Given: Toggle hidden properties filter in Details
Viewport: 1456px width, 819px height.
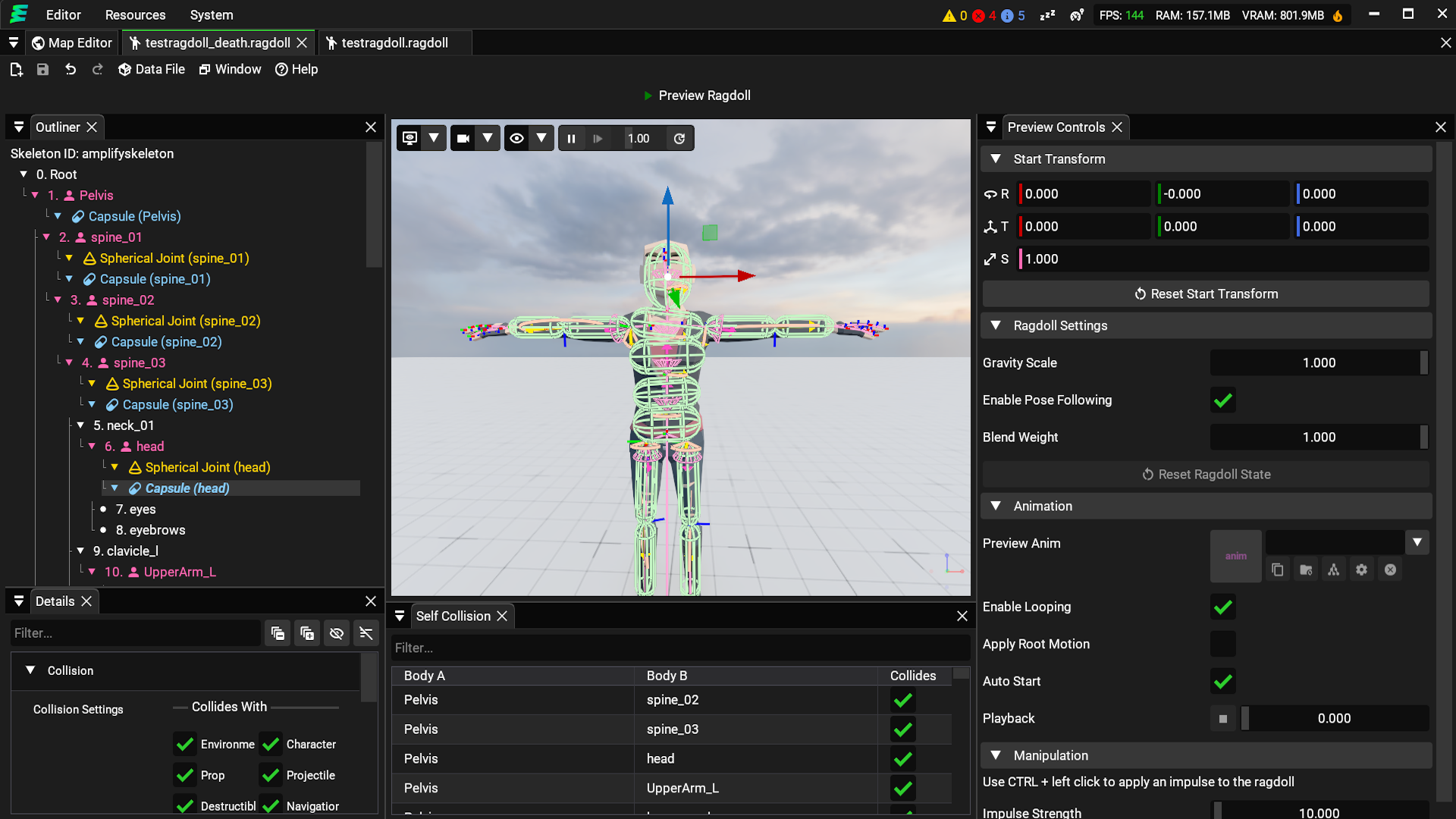Looking at the screenshot, I should 337,633.
